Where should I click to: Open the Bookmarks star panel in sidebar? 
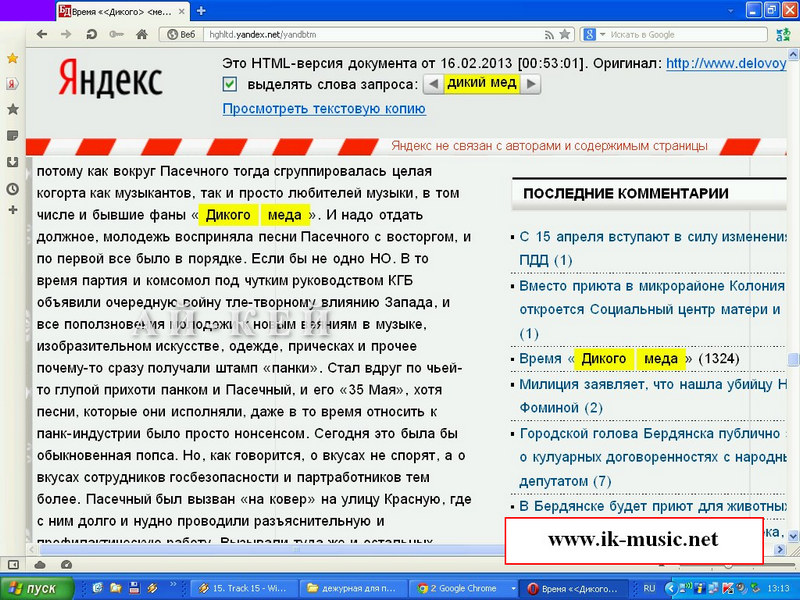point(12,108)
